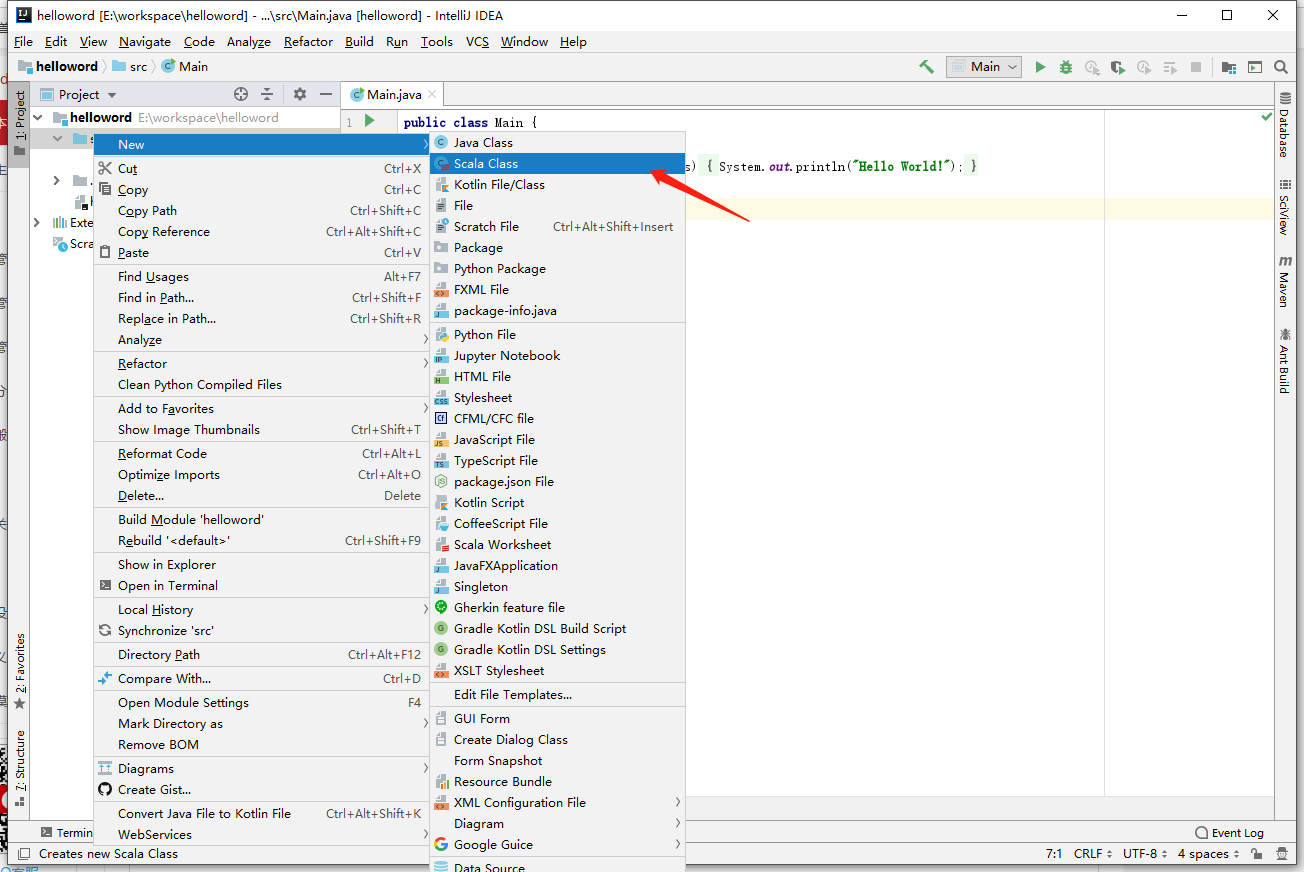Screen dimensions: 1304x872
Task: Open the UTF-8 encoding selector
Action: point(1145,854)
